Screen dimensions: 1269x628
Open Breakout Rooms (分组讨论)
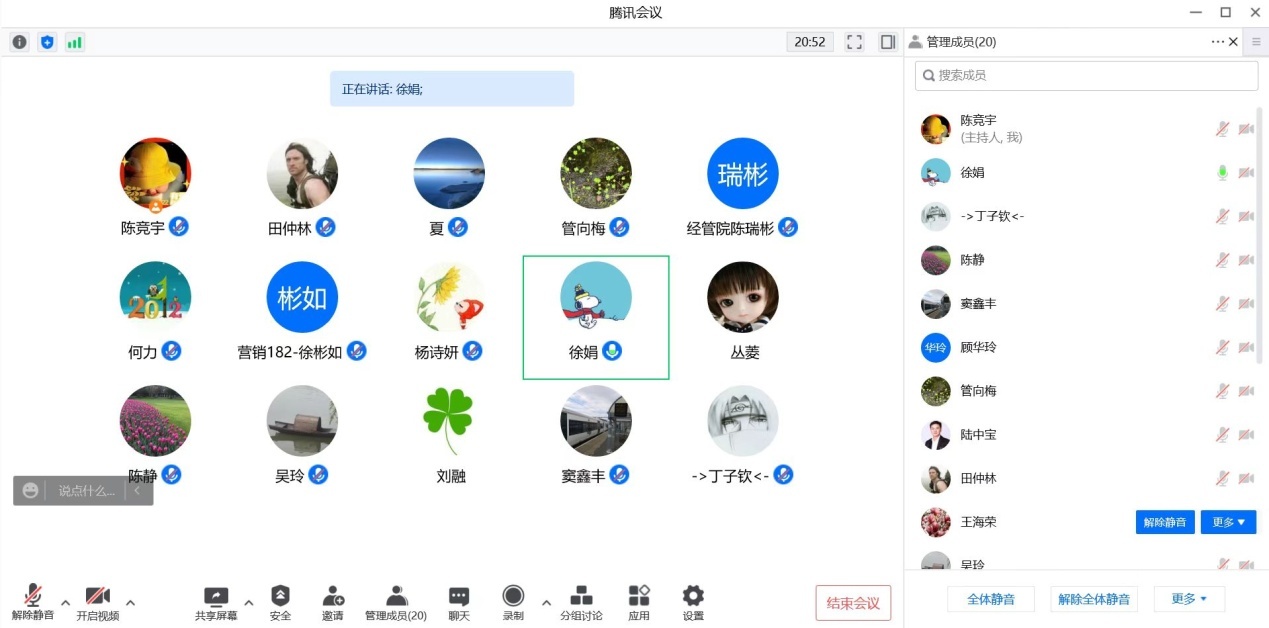[x=581, y=603]
